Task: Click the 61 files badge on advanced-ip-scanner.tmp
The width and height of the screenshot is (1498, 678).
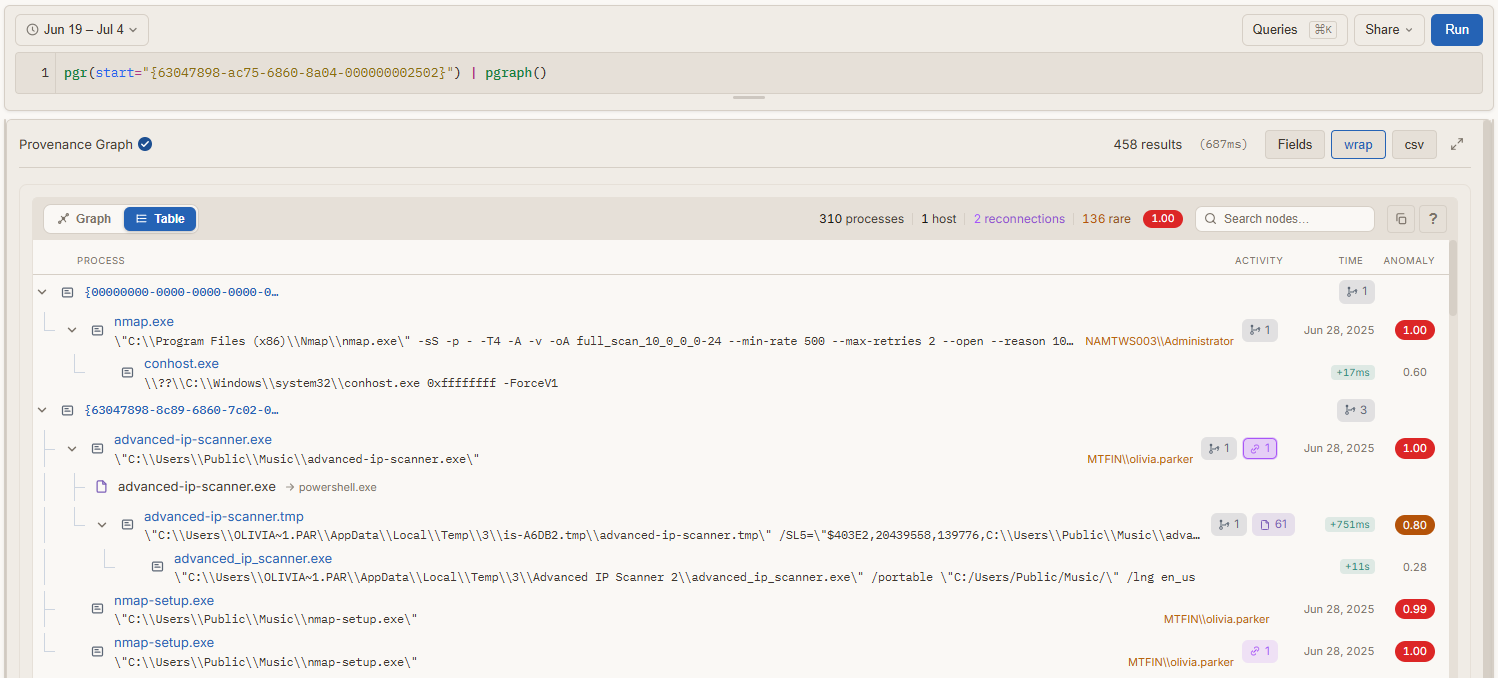Action: pos(1273,524)
